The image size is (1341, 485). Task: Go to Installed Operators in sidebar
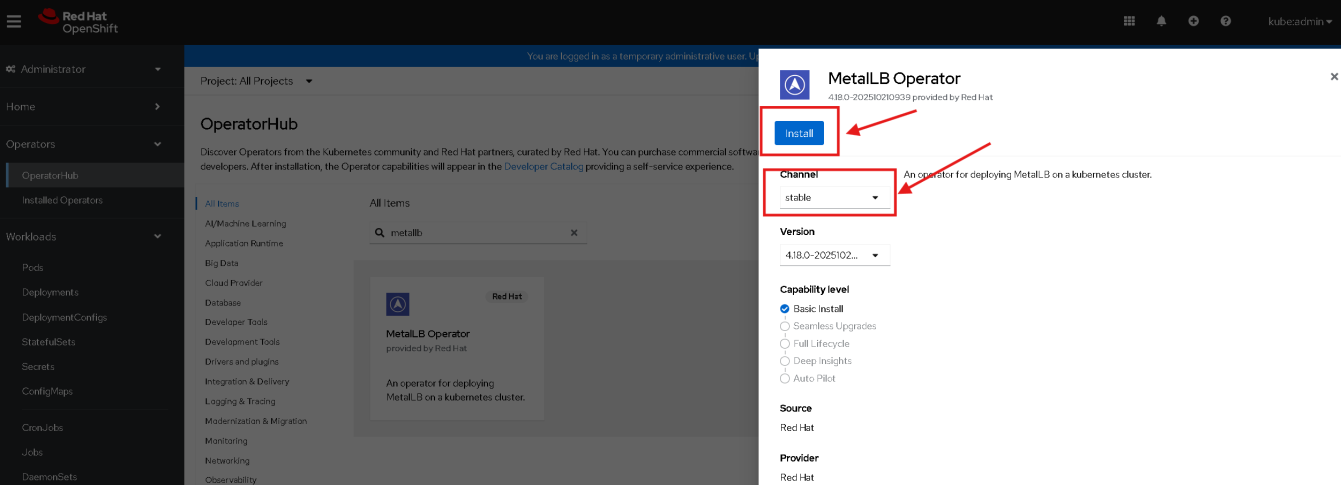(x=62, y=200)
